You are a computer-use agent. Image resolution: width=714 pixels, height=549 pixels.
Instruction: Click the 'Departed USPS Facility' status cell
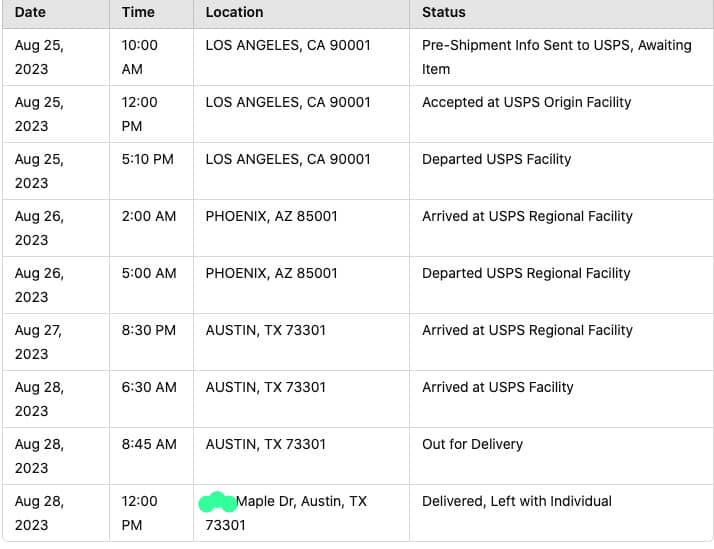(496, 159)
